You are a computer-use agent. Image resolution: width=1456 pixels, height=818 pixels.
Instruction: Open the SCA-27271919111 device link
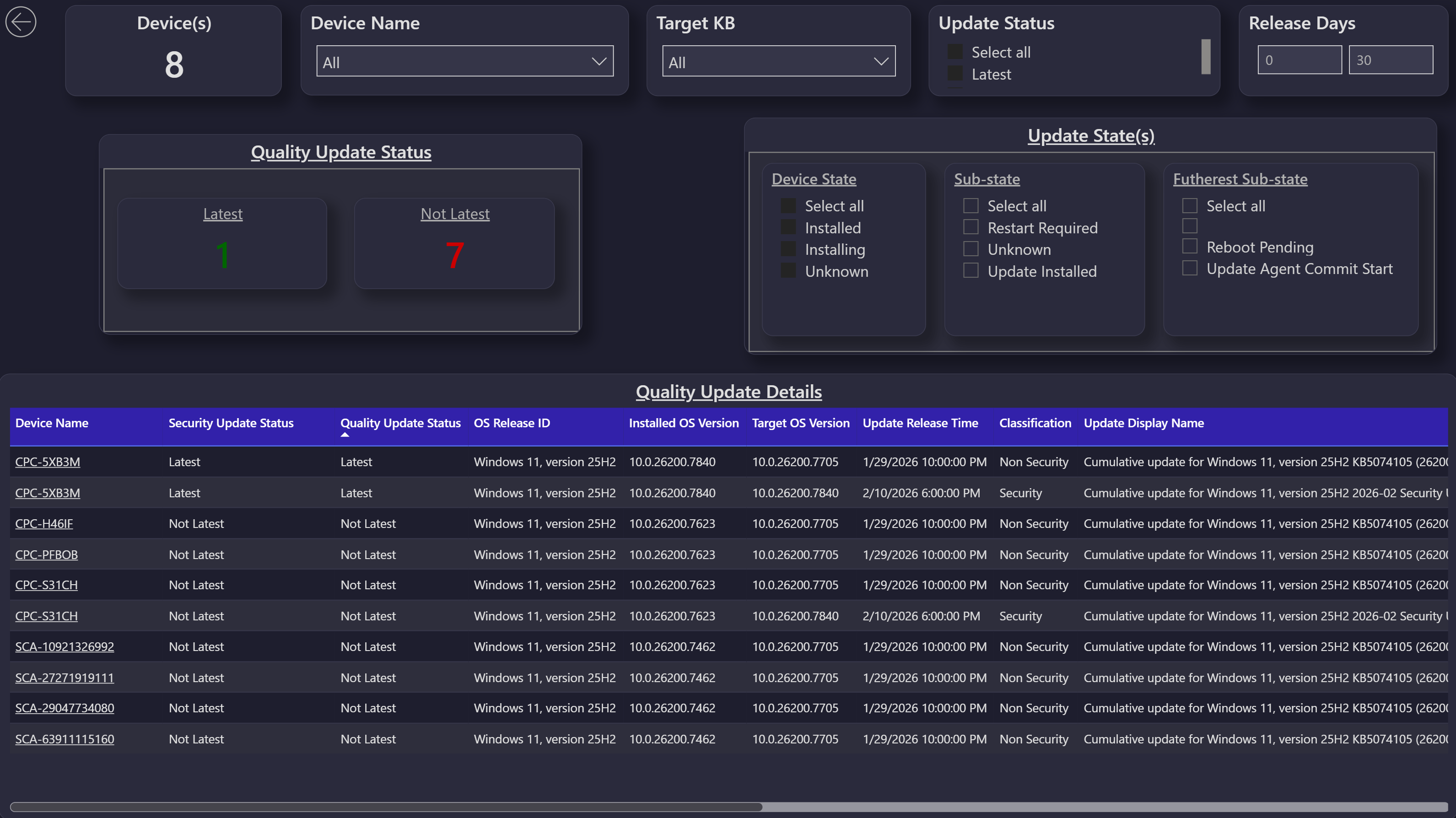(x=65, y=678)
